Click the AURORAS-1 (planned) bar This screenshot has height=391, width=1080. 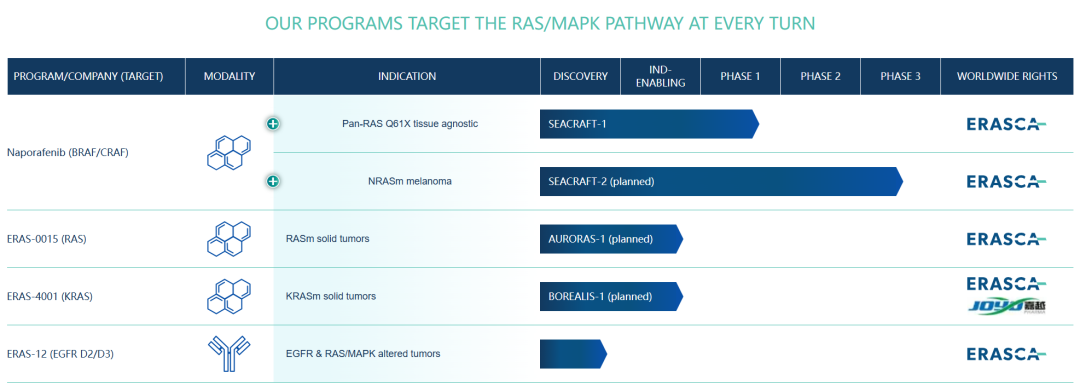point(611,239)
